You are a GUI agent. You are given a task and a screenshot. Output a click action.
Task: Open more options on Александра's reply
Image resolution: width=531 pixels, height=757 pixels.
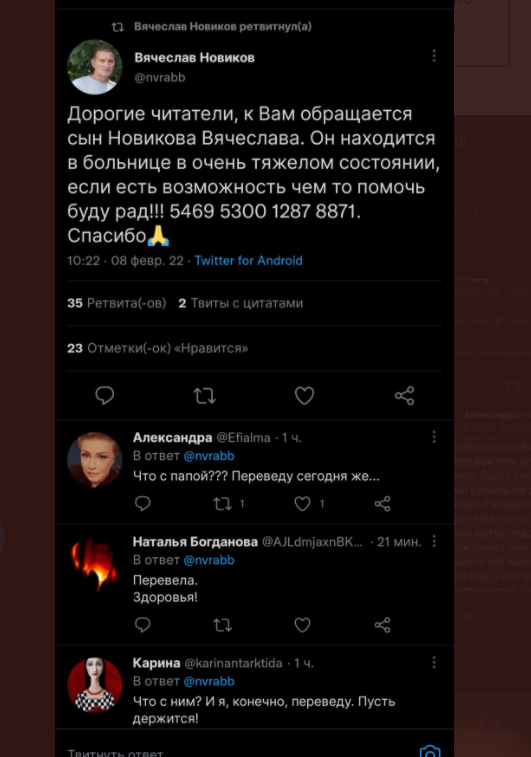point(434,437)
